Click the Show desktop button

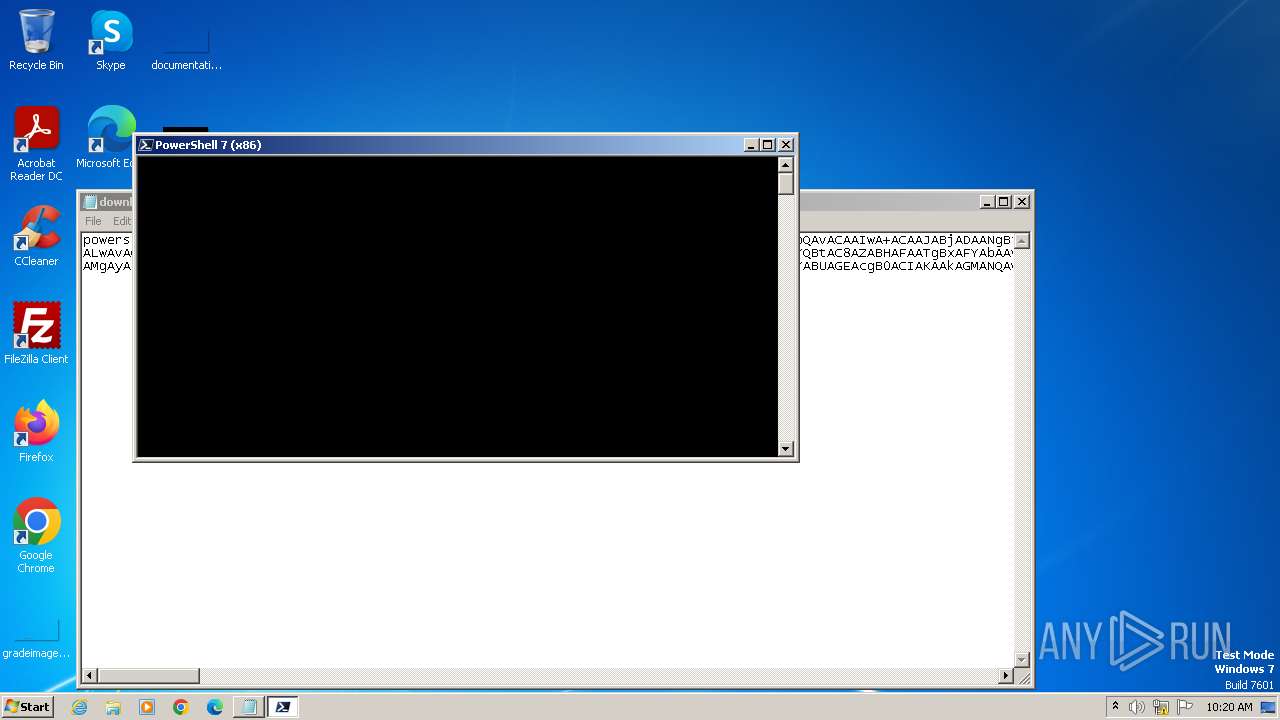click(1268, 707)
